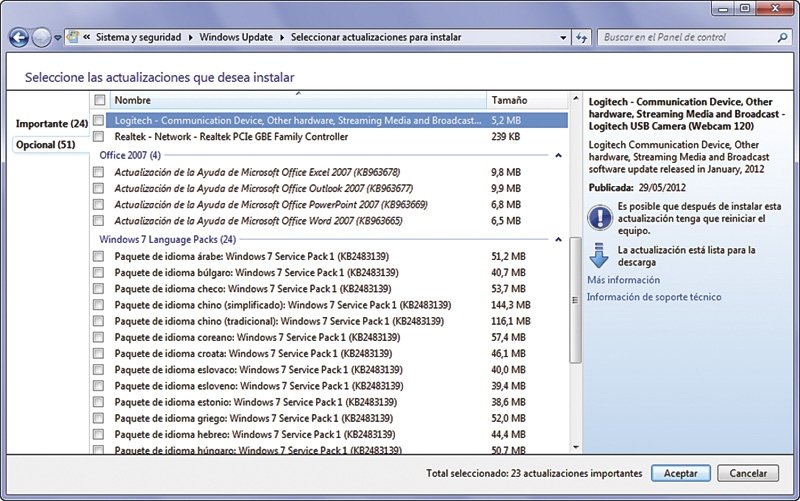
Task: Click the blue exclamation restart notice icon
Action: 600,218
